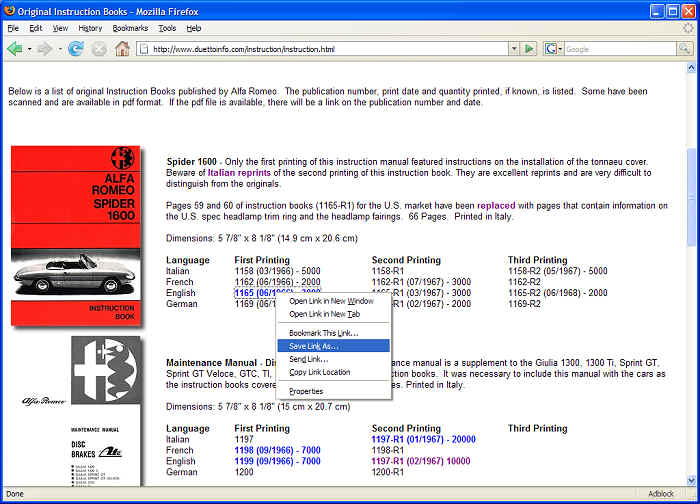
Task: Open the 1197-R1 (01/1967) - 20000 link
Action: tap(424, 439)
